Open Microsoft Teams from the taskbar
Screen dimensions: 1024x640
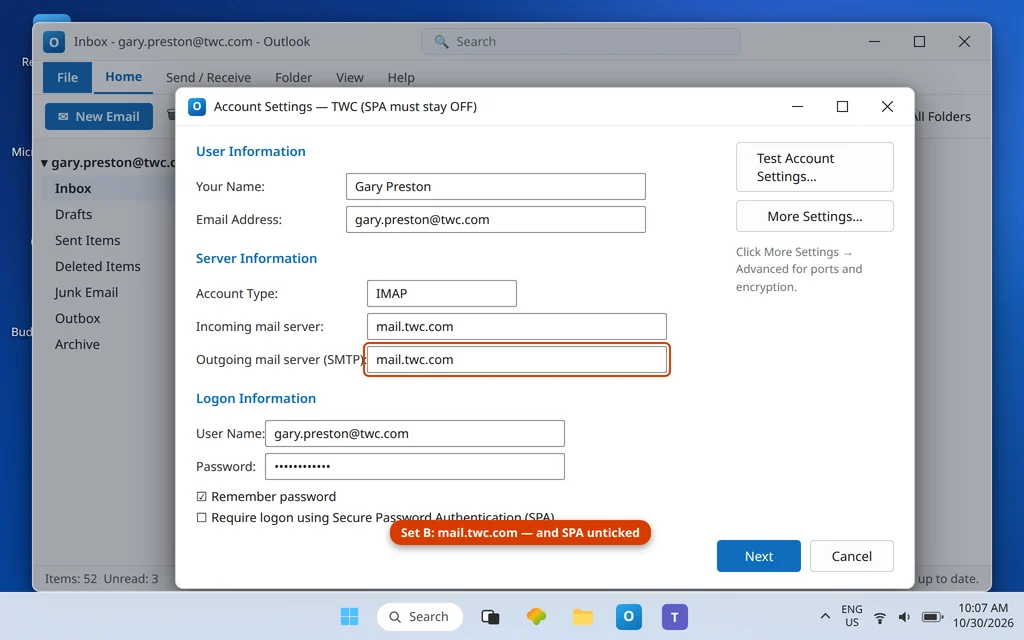(x=675, y=616)
